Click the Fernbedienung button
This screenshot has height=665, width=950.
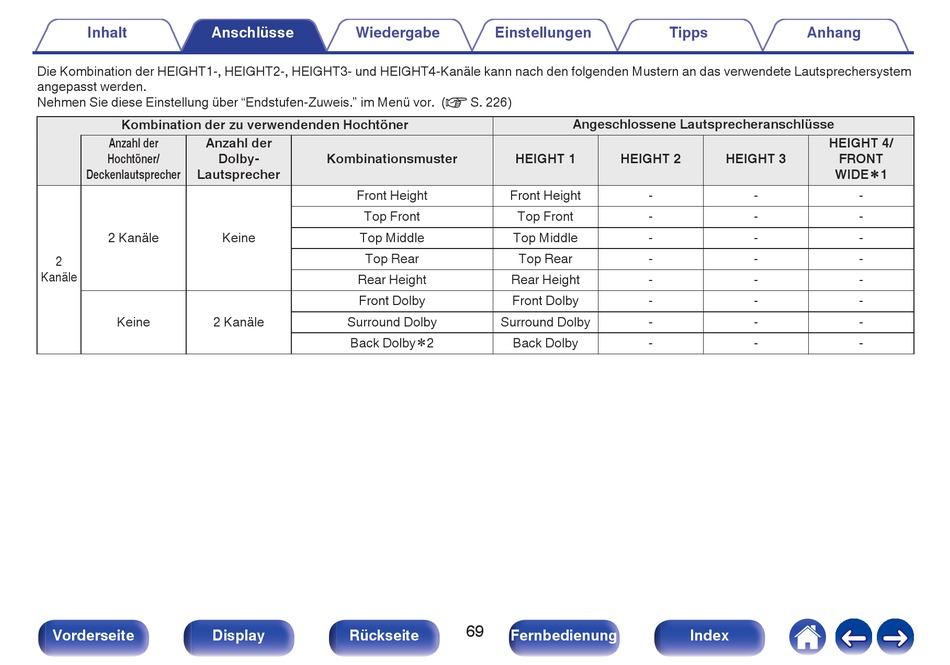(563, 637)
